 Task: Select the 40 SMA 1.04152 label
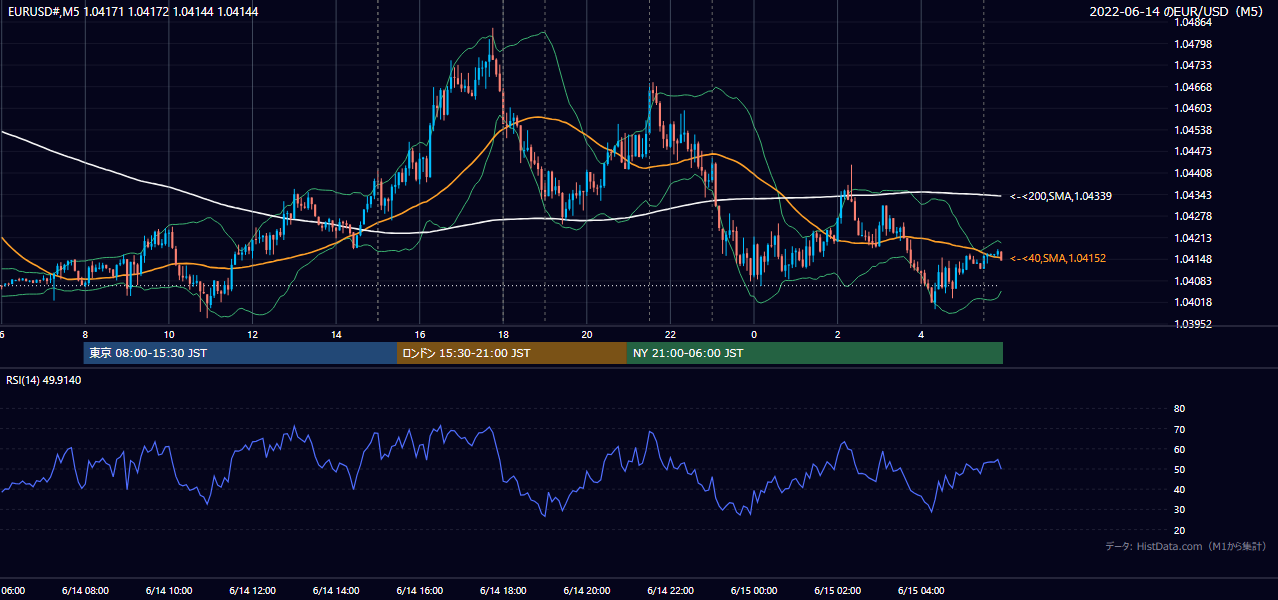[1058, 258]
